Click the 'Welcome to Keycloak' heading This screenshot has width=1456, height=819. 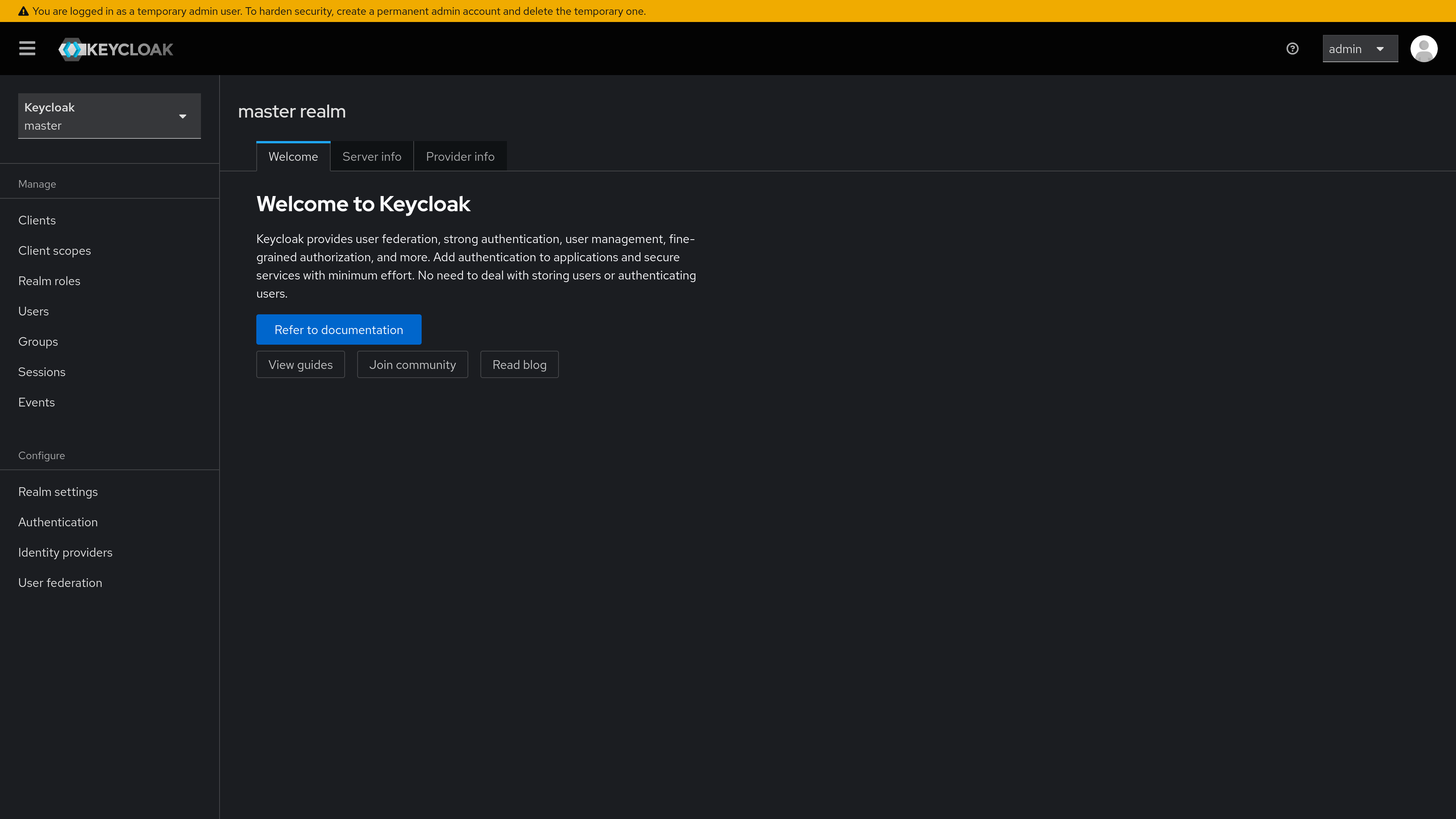point(363,204)
